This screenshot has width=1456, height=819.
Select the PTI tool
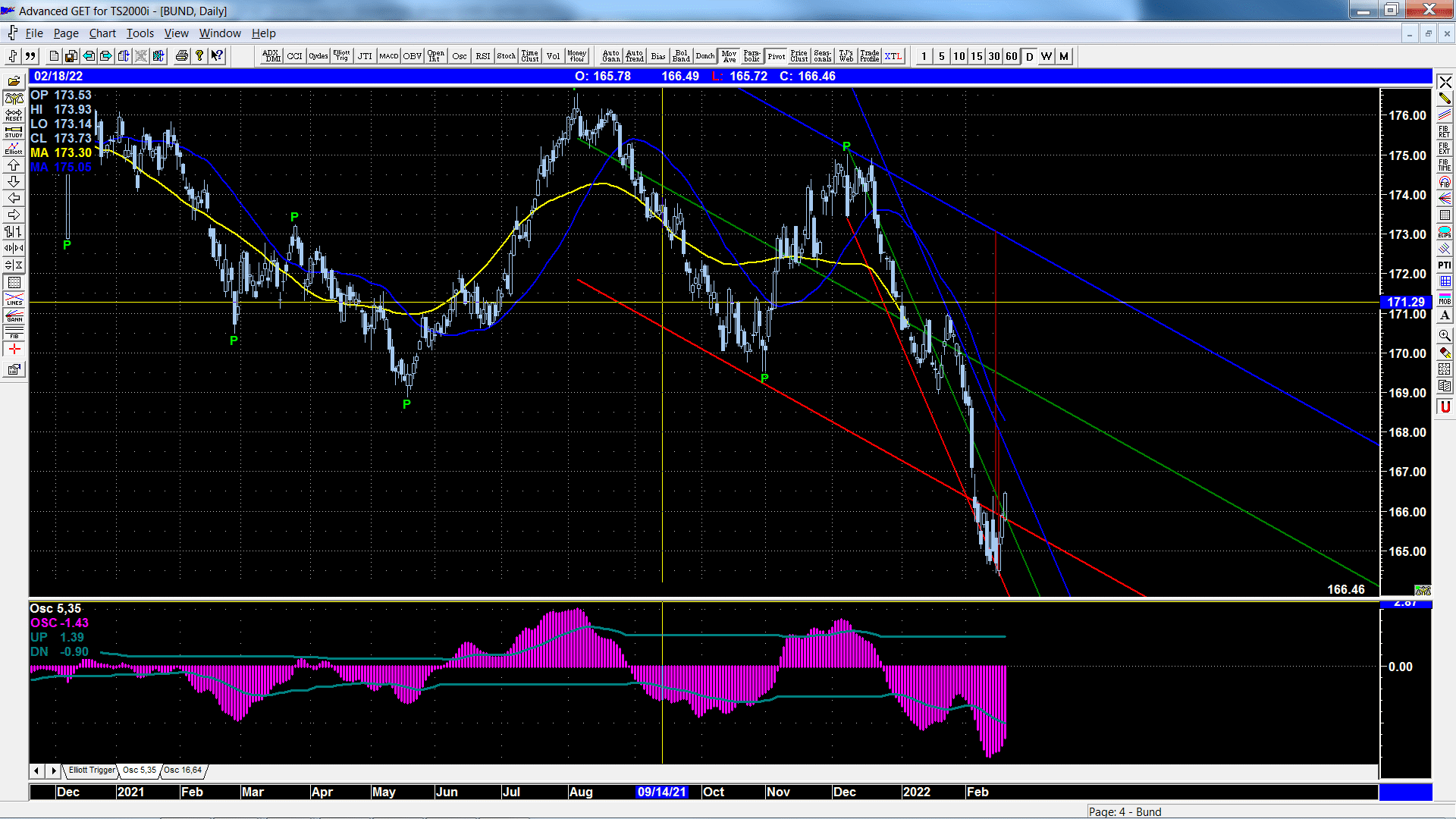(1445, 265)
